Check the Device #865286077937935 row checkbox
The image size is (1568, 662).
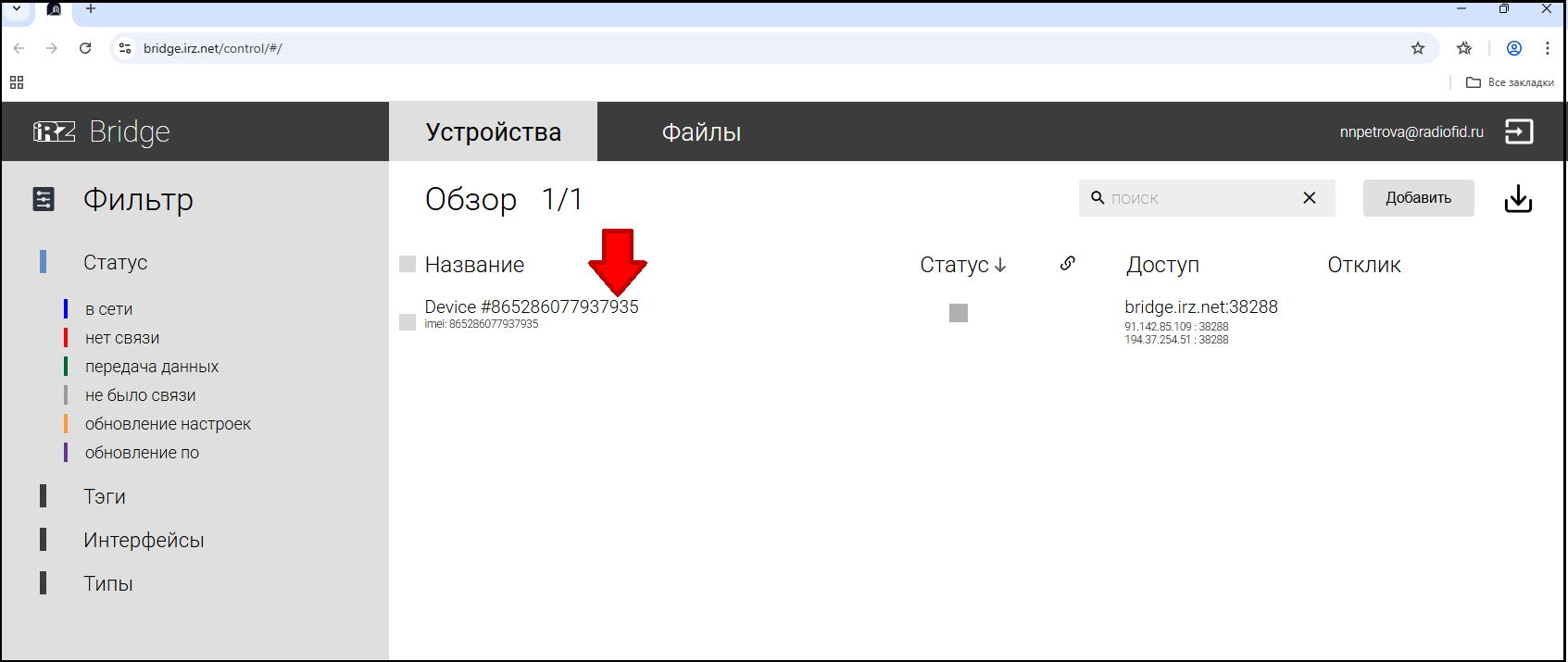click(408, 322)
